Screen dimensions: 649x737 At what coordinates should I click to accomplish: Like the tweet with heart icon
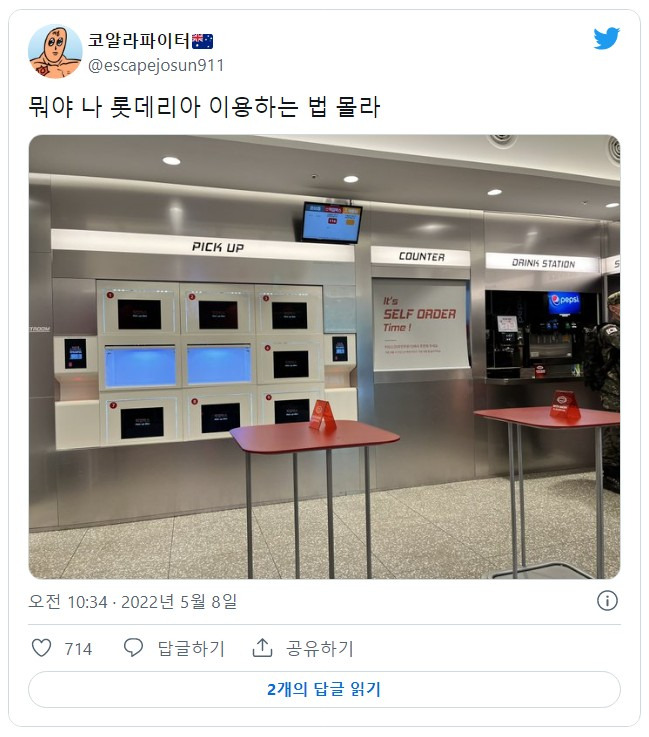point(41,648)
